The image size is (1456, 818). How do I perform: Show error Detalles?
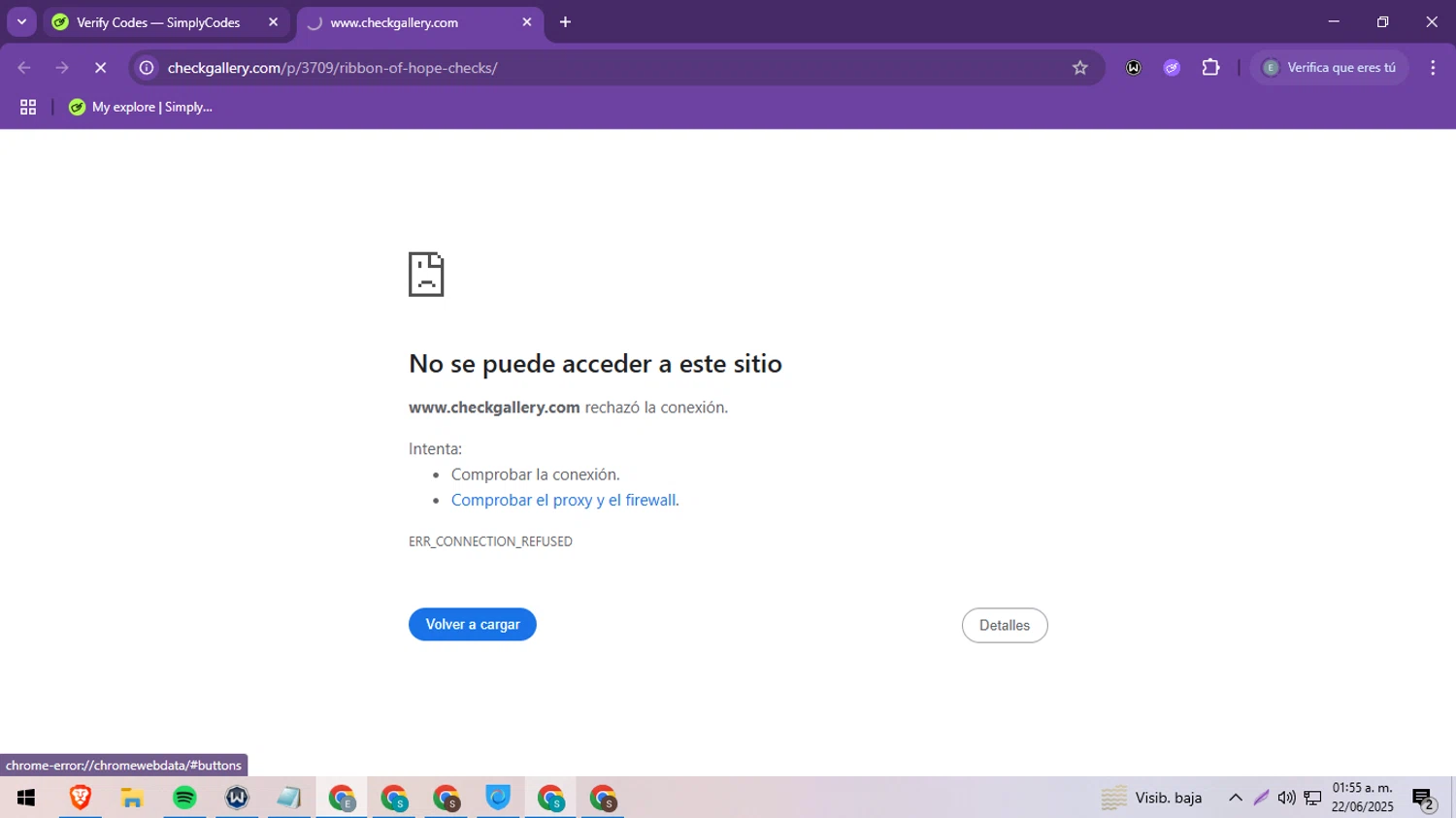[1005, 626]
